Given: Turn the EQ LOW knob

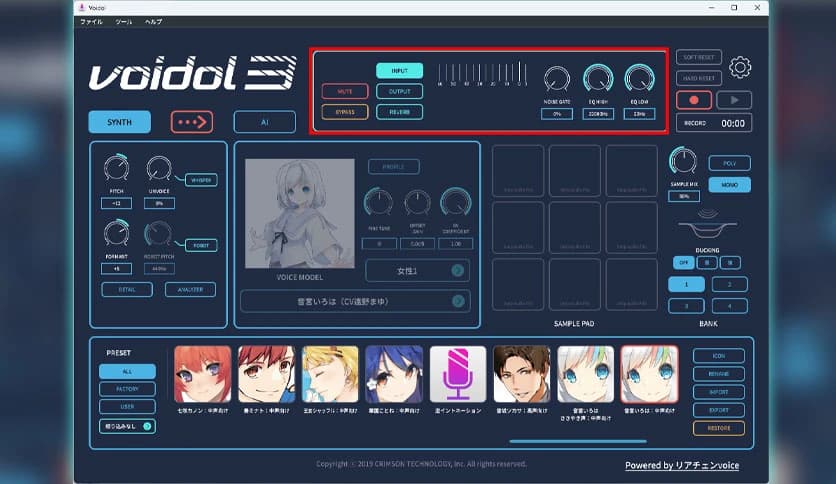Looking at the screenshot, I should pyautogui.click(x=639, y=79).
